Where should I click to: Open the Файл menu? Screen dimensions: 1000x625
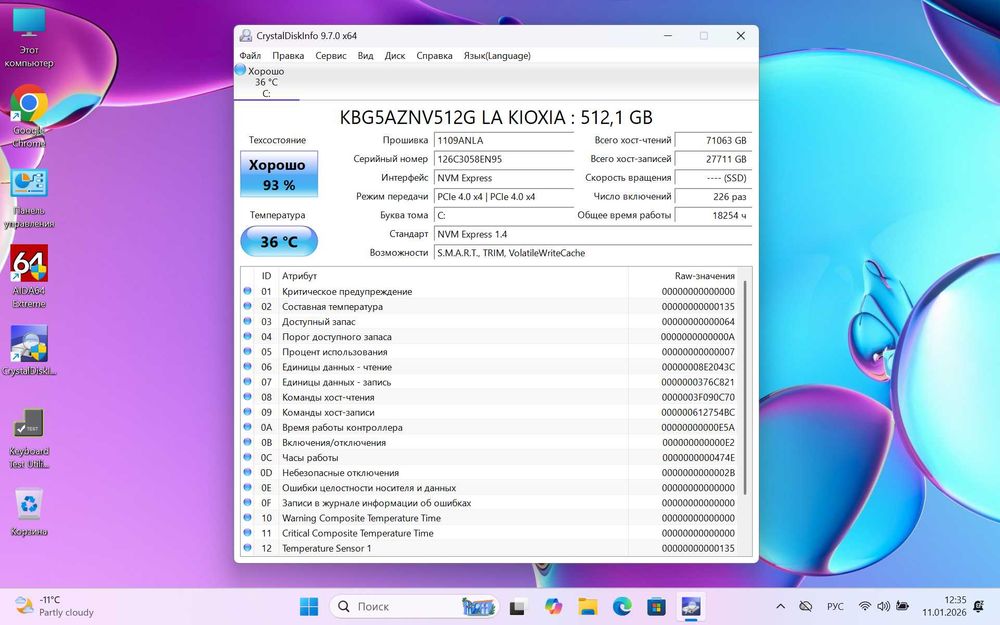coord(250,56)
